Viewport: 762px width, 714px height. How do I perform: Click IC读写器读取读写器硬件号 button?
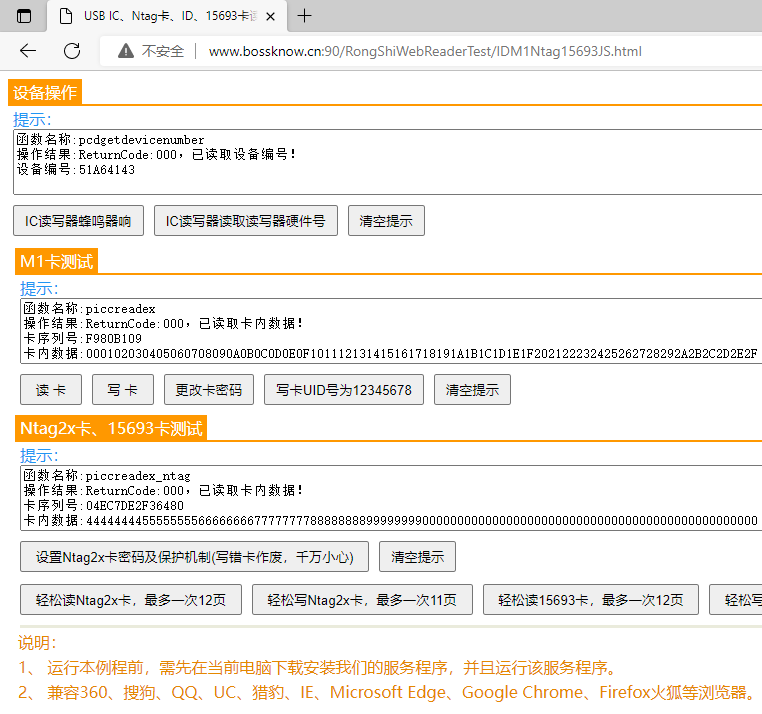tap(245, 221)
